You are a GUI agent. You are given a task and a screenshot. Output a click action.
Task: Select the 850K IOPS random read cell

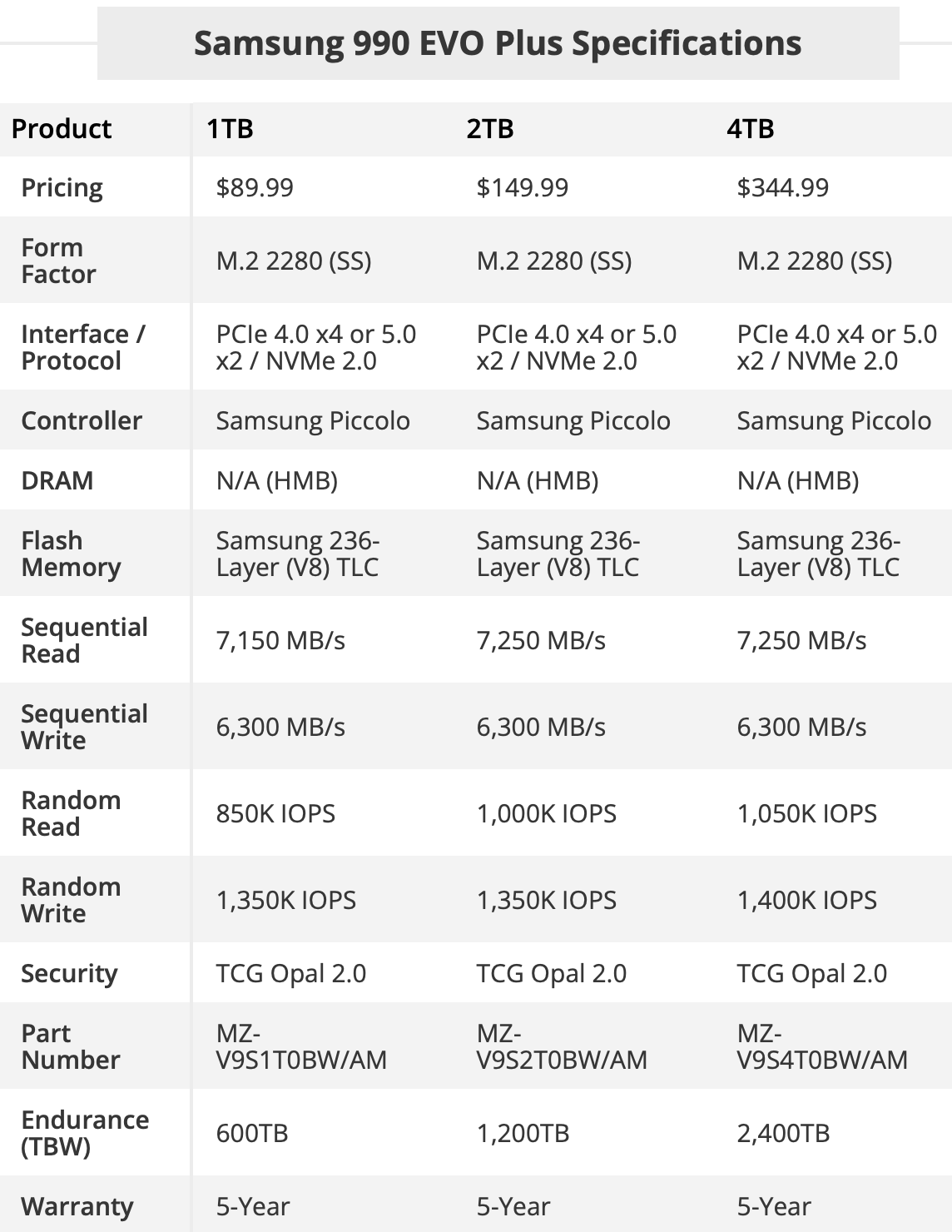(x=275, y=813)
